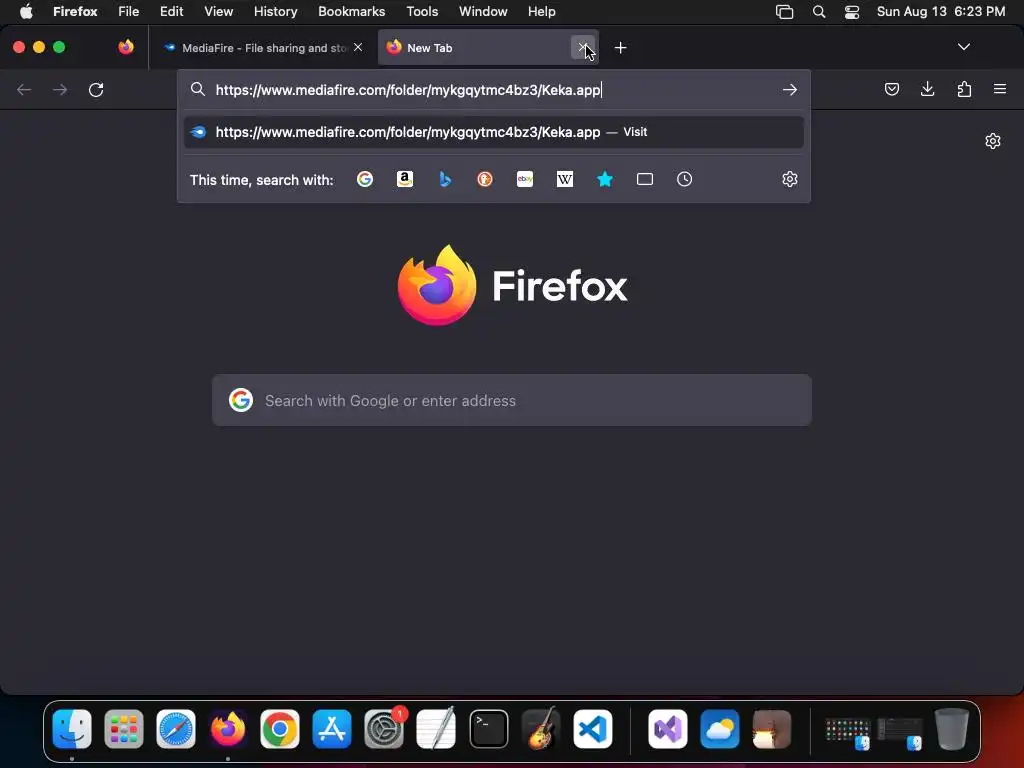
Task: Open the Firefox app menu in menu bar
Action: 75,12
